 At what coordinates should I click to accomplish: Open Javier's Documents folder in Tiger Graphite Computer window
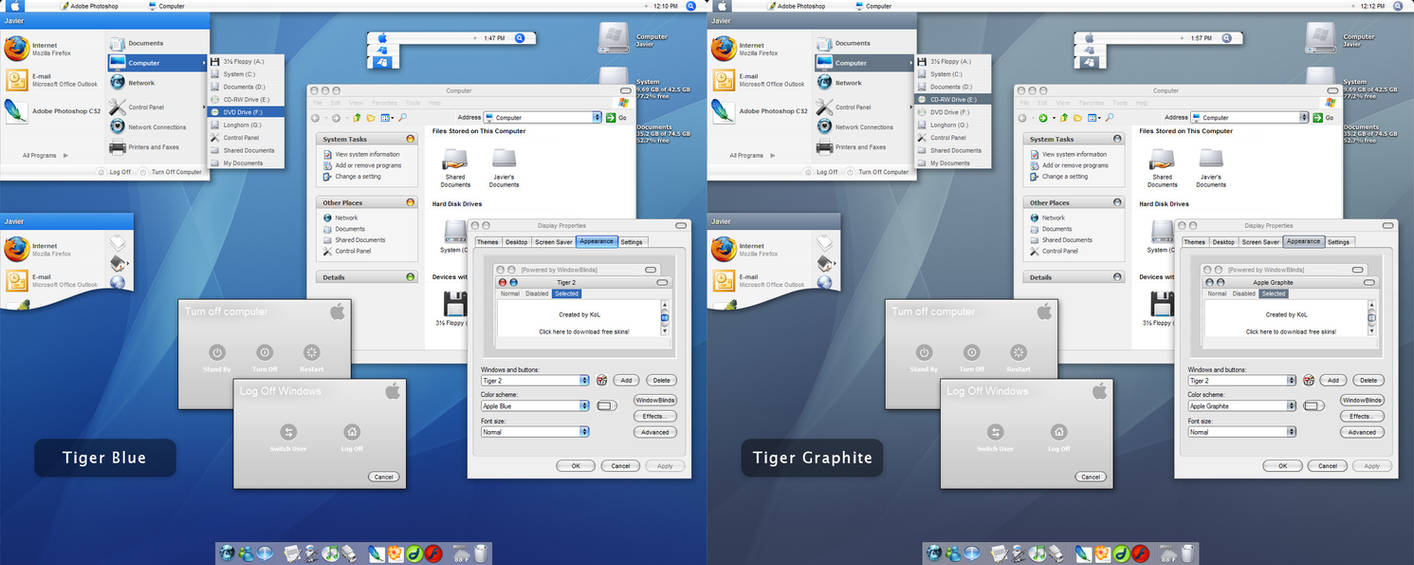point(1210,167)
